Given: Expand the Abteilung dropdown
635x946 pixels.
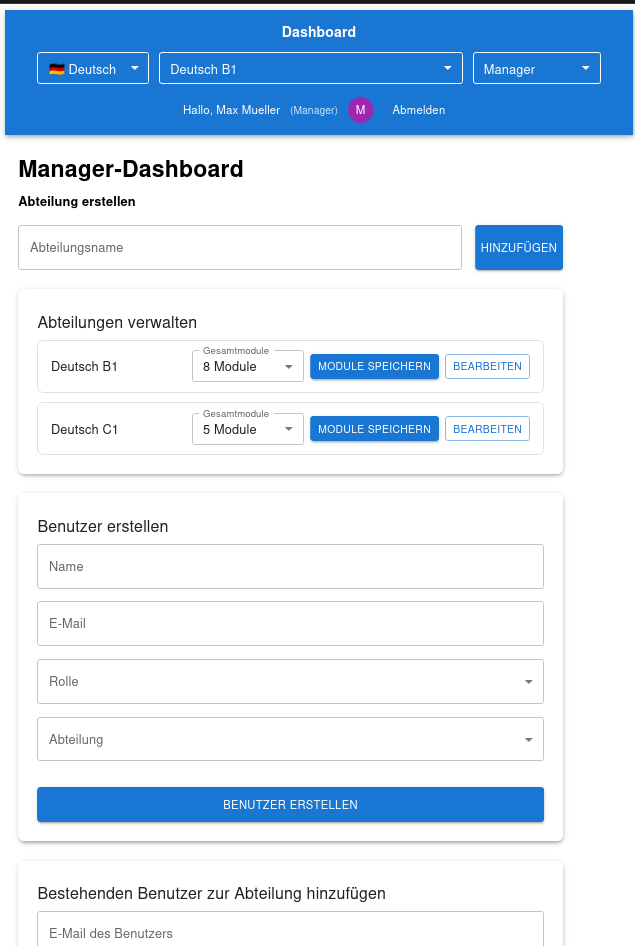Looking at the screenshot, I should pos(290,740).
